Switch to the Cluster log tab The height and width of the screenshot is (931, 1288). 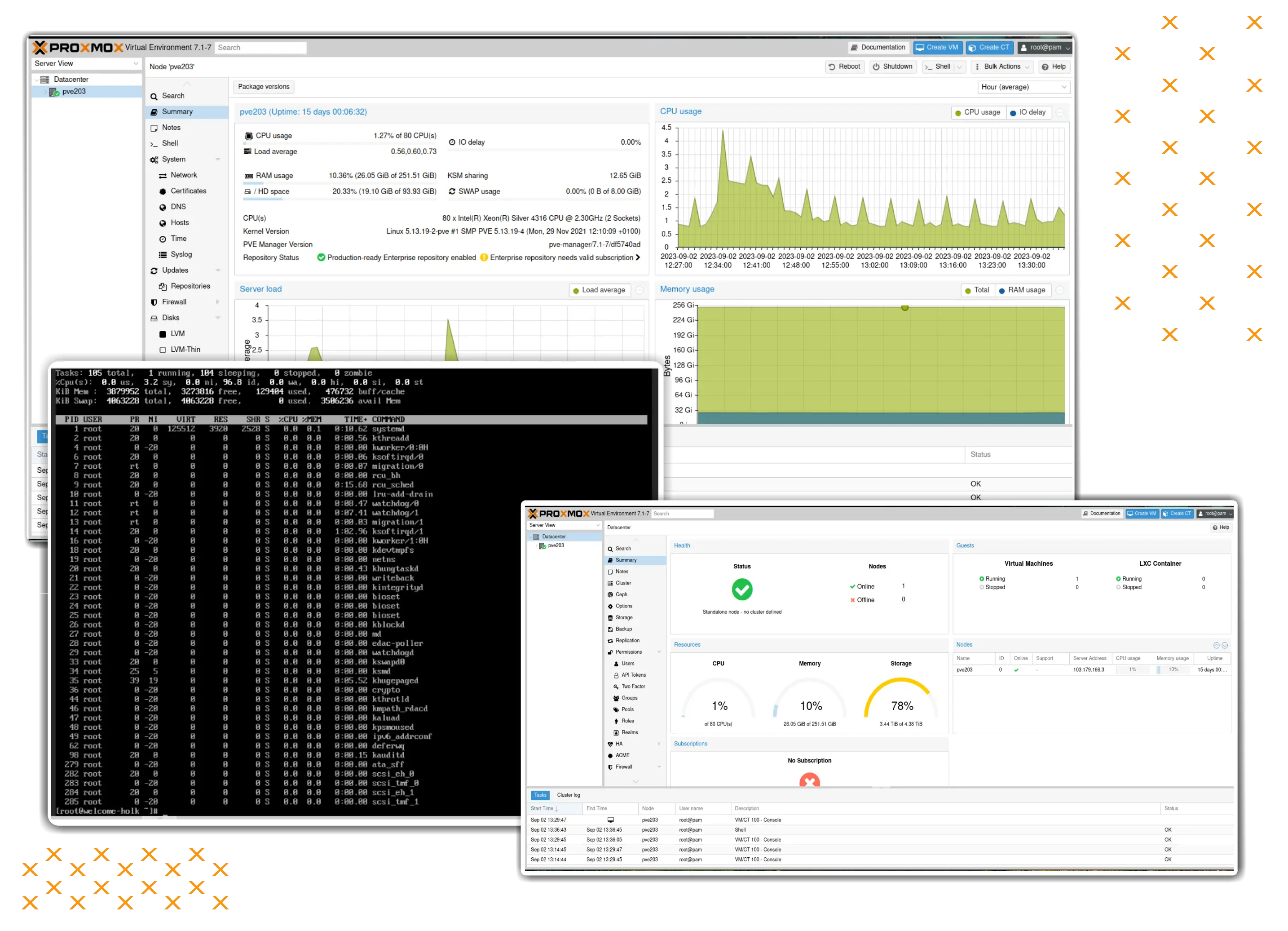(568, 795)
